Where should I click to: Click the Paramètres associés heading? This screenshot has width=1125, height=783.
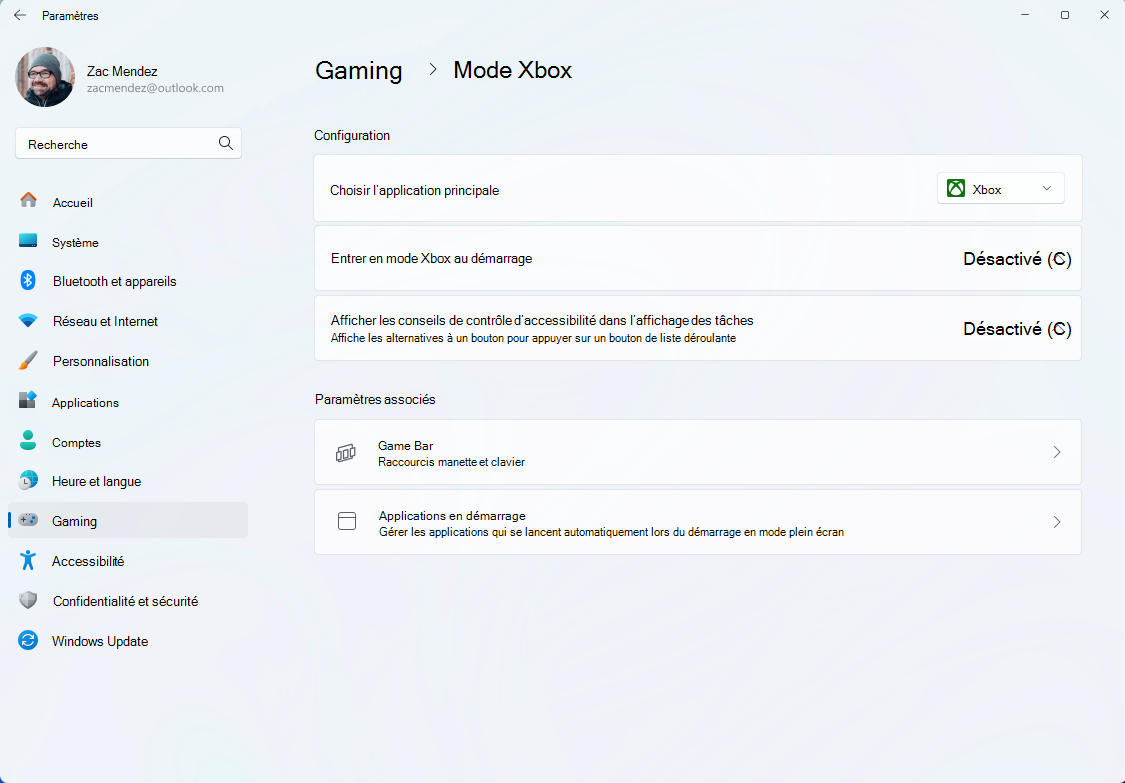click(x=375, y=399)
